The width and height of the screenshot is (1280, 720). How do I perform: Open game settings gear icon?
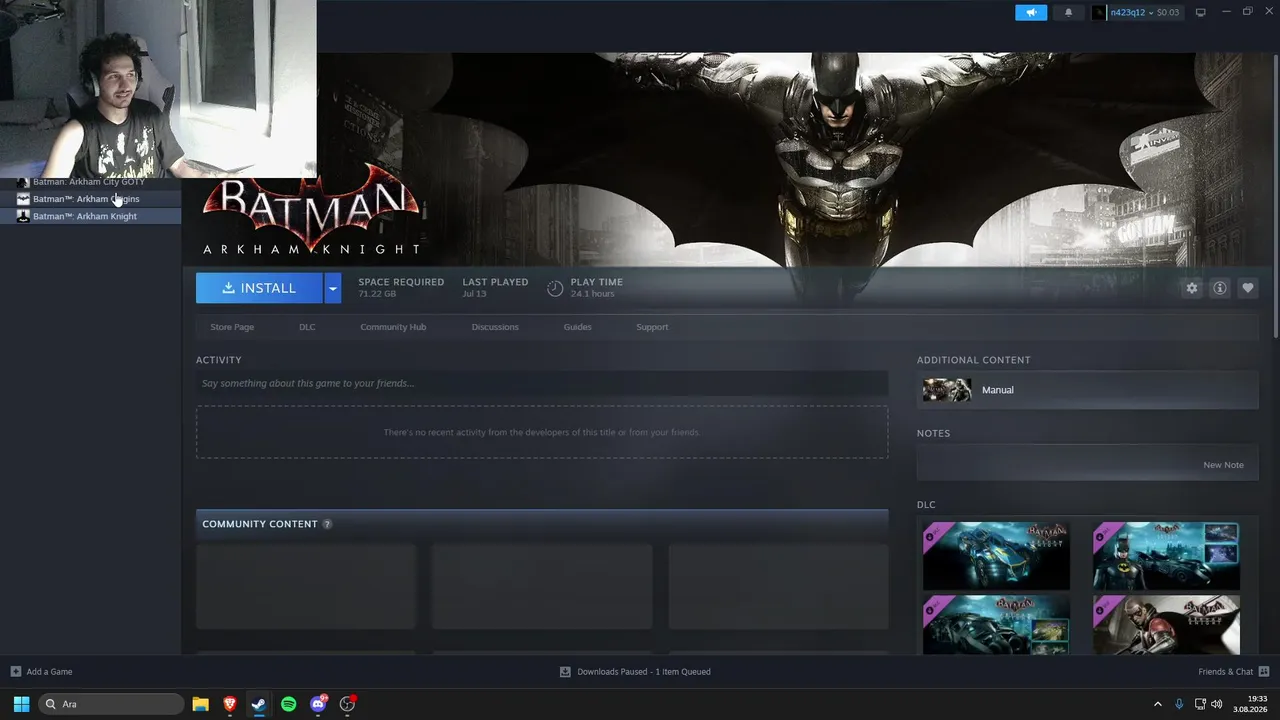[1192, 288]
